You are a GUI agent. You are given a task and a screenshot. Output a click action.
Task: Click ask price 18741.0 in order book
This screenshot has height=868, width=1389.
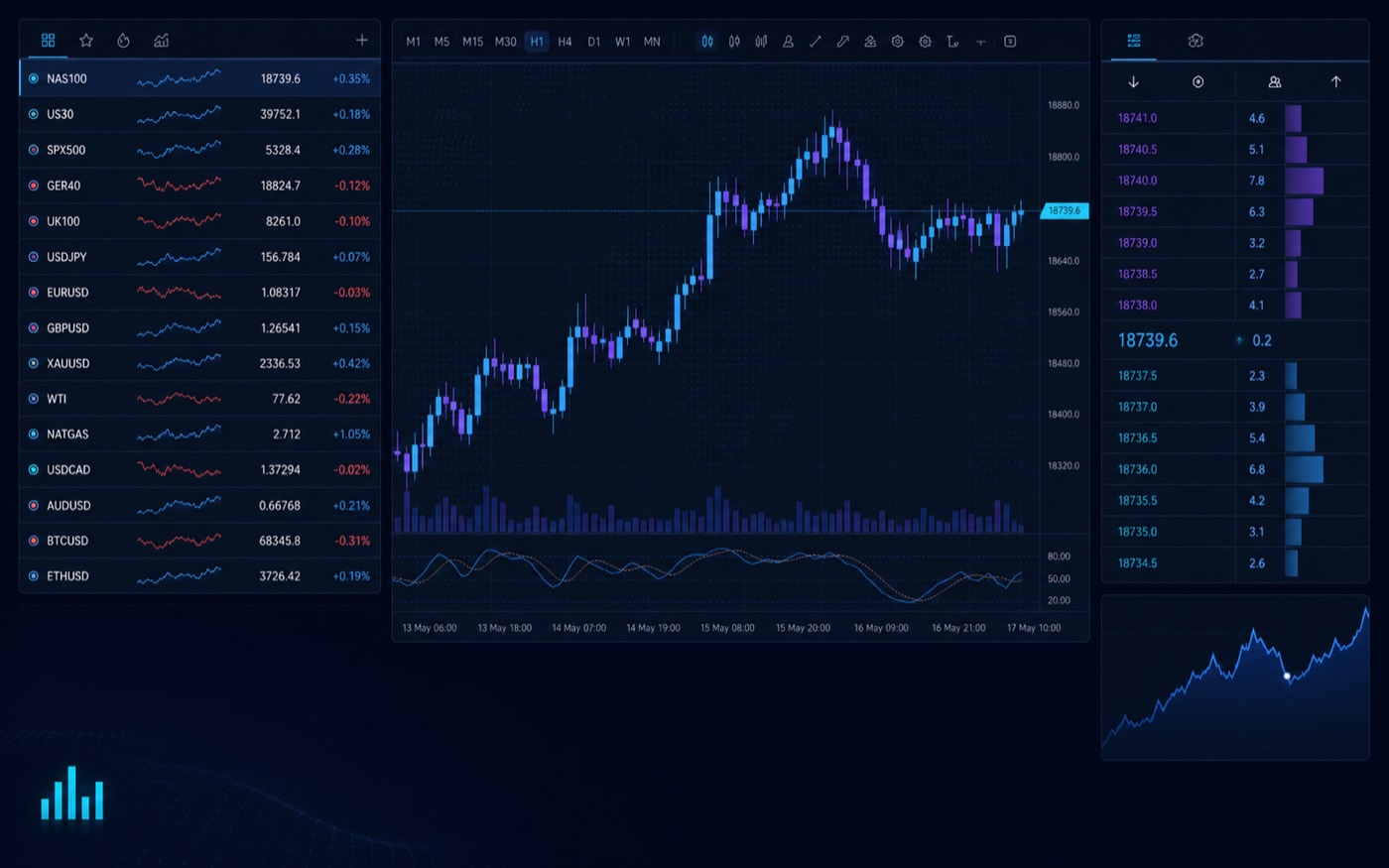pos(1137,118)
